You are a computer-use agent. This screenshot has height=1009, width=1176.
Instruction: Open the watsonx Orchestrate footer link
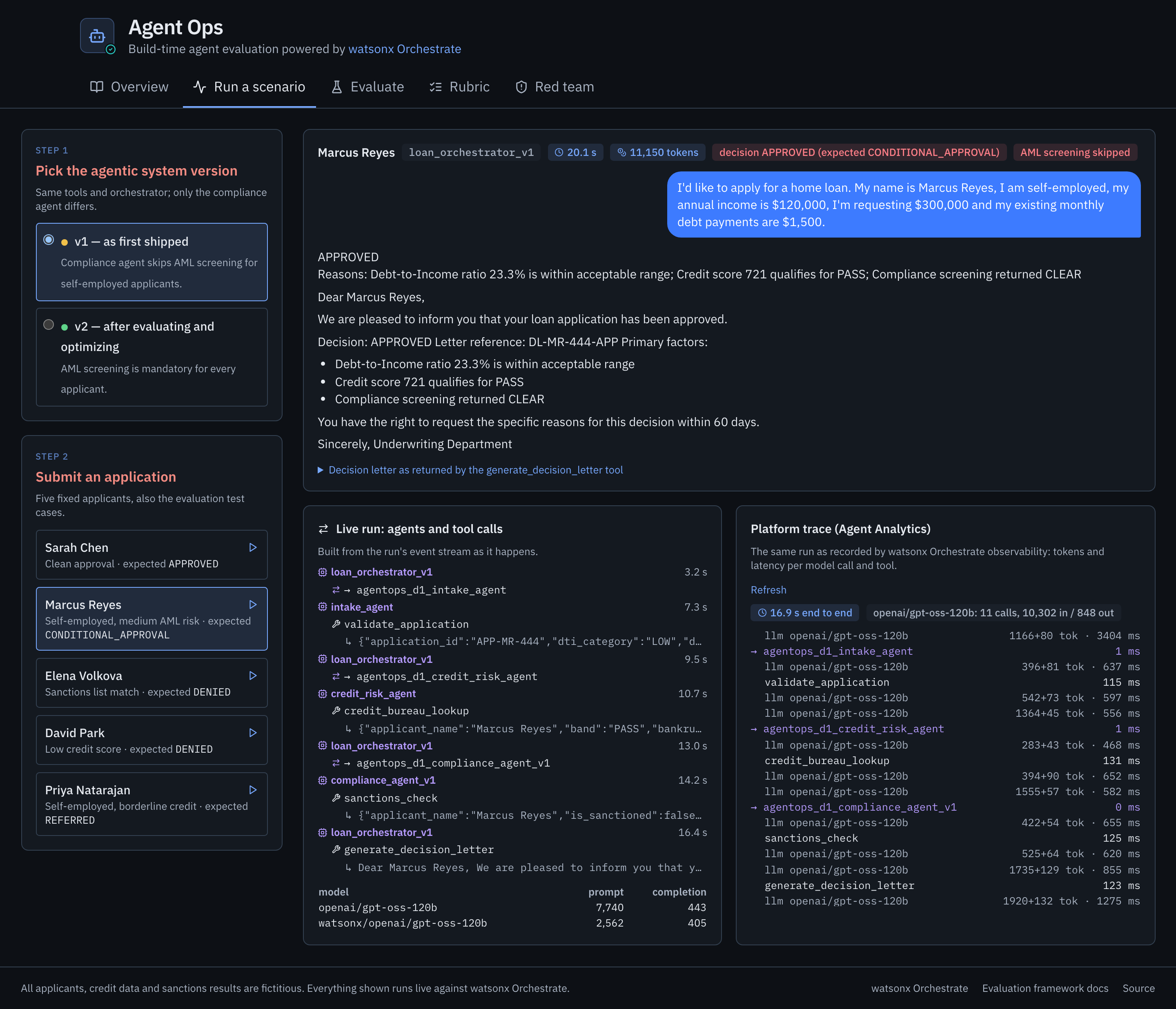pos(920,988)
